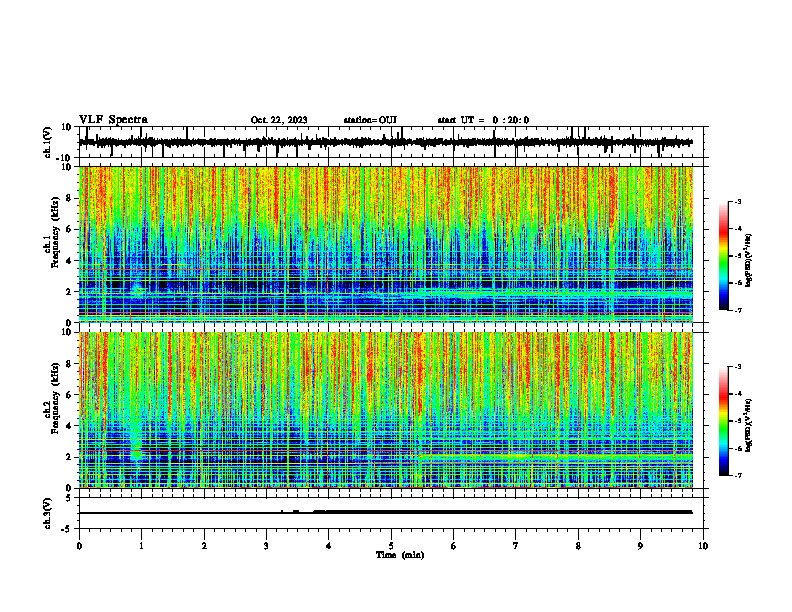Click time axis tick label "1"
Screen dimensions: 792x612
coord(141,546)
